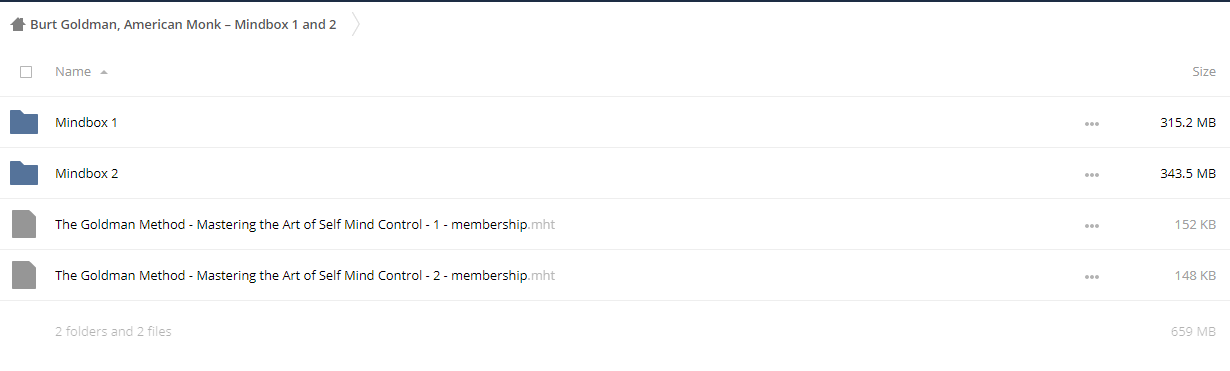
Task: Select the file icon for Mind Control 1 membership
Action: 24,224
